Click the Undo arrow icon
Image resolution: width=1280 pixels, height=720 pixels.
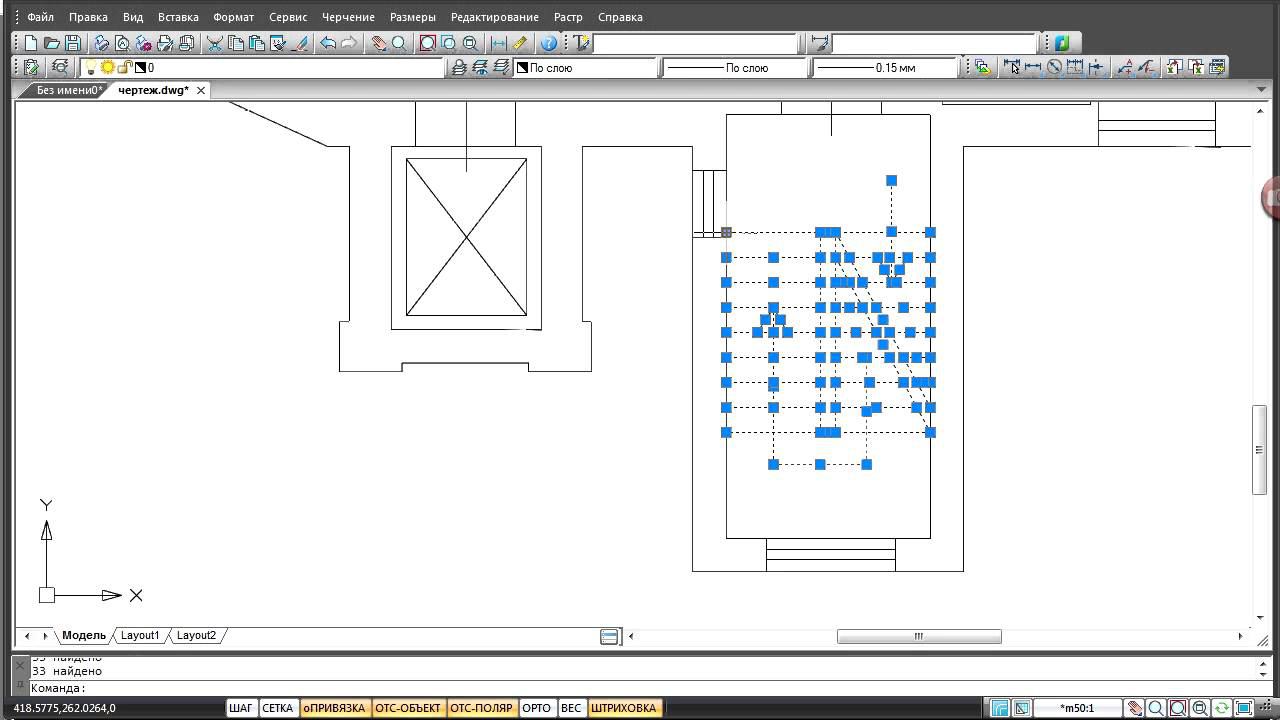point(328,43)
